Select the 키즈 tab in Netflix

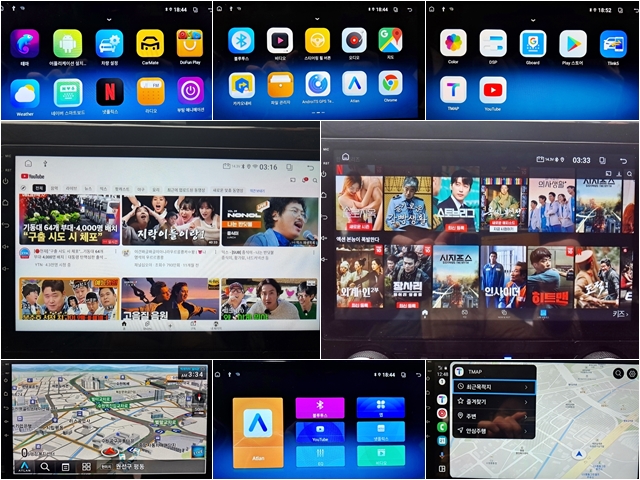[x=619, y=313]
